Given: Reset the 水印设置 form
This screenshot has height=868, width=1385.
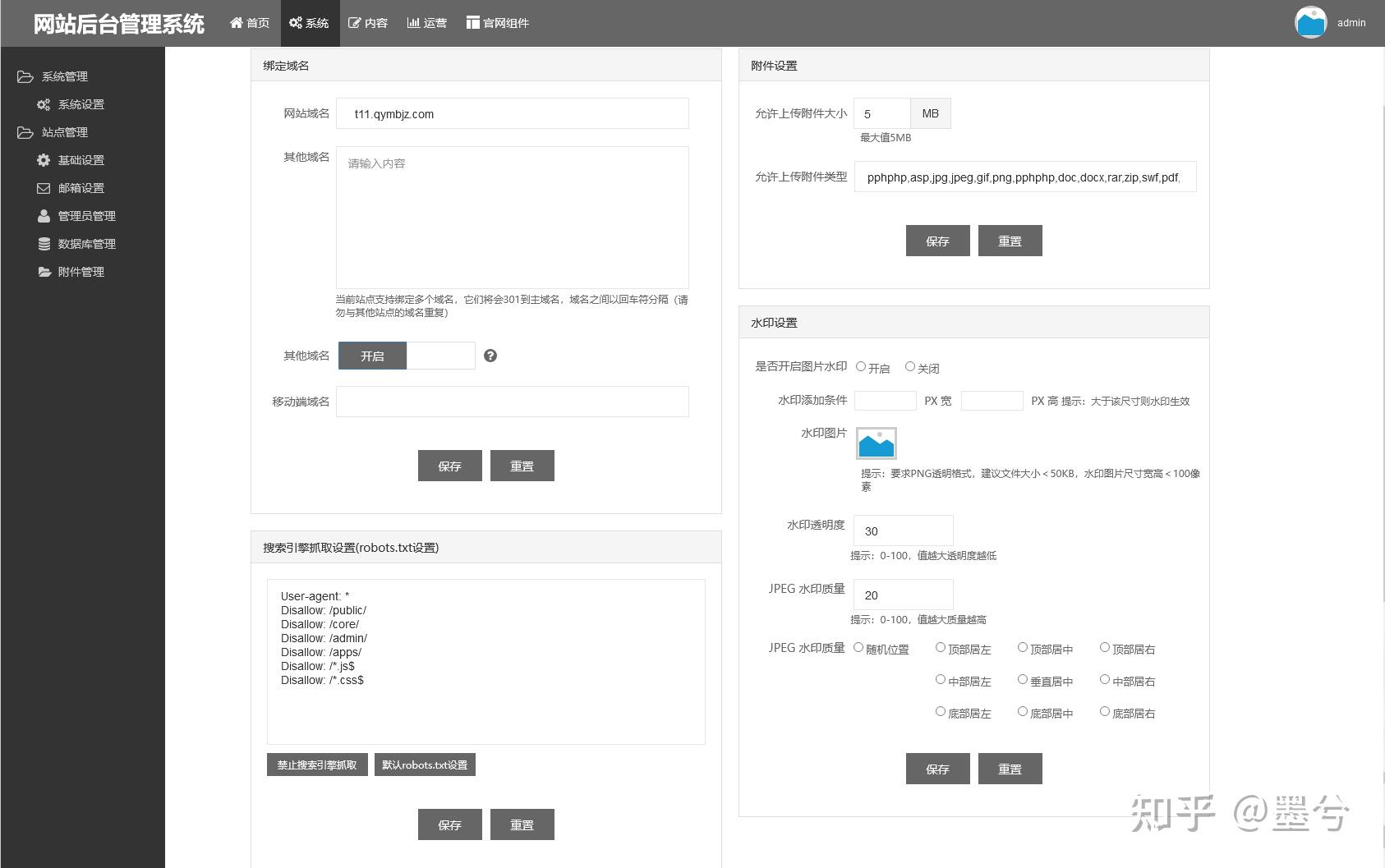Looking at the screenshot, I should pyautogui.click(x=1010, y=769).
